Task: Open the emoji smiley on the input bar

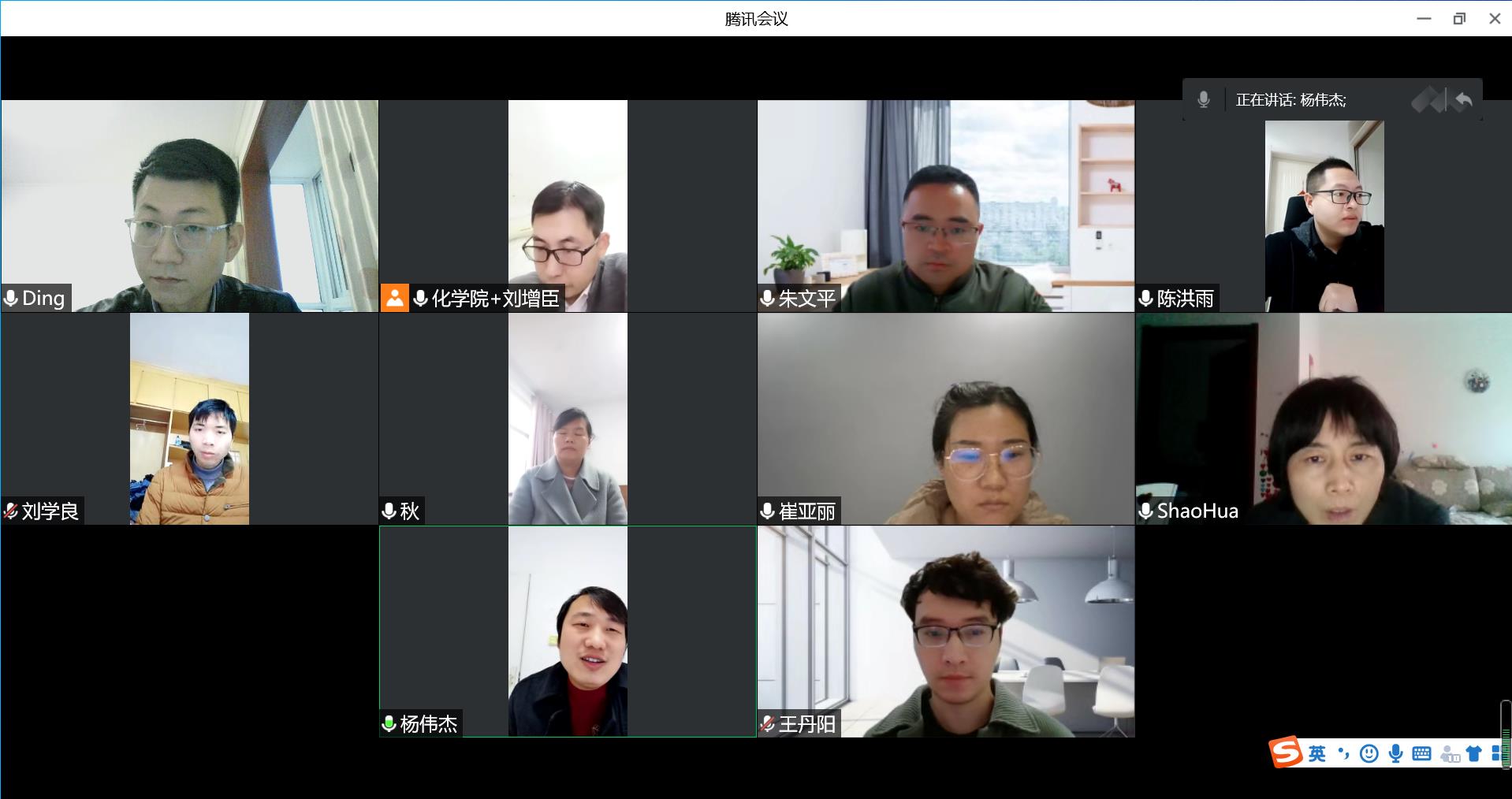Action: (1369, 754)
